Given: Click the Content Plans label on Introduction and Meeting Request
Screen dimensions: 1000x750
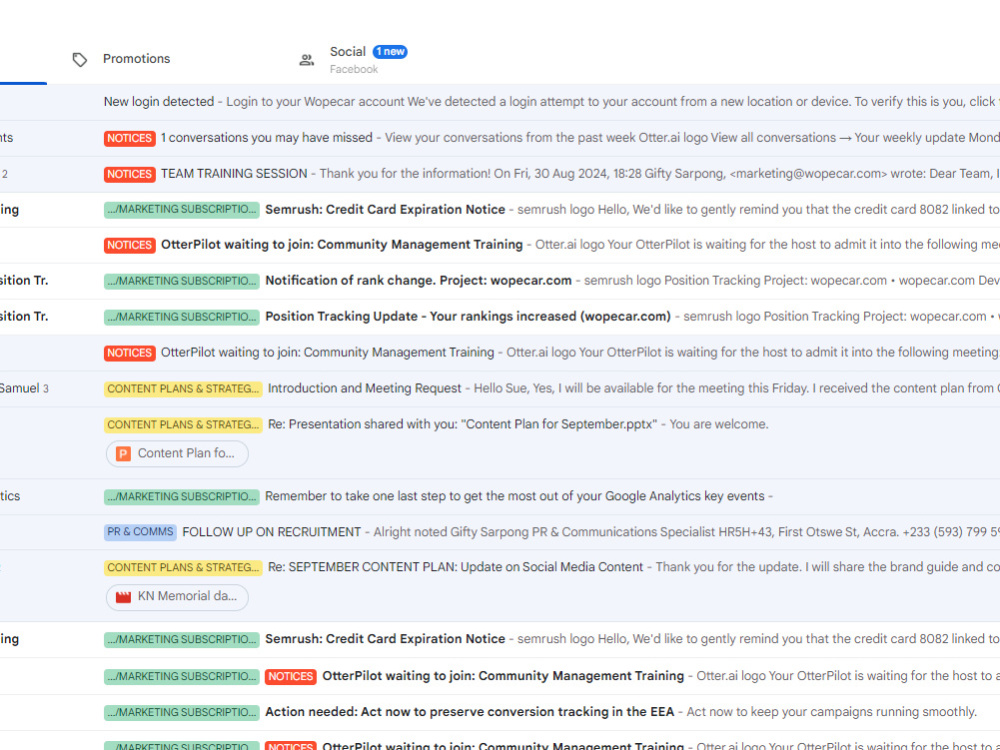Looking at the screenshot, I should pos(183,388).
